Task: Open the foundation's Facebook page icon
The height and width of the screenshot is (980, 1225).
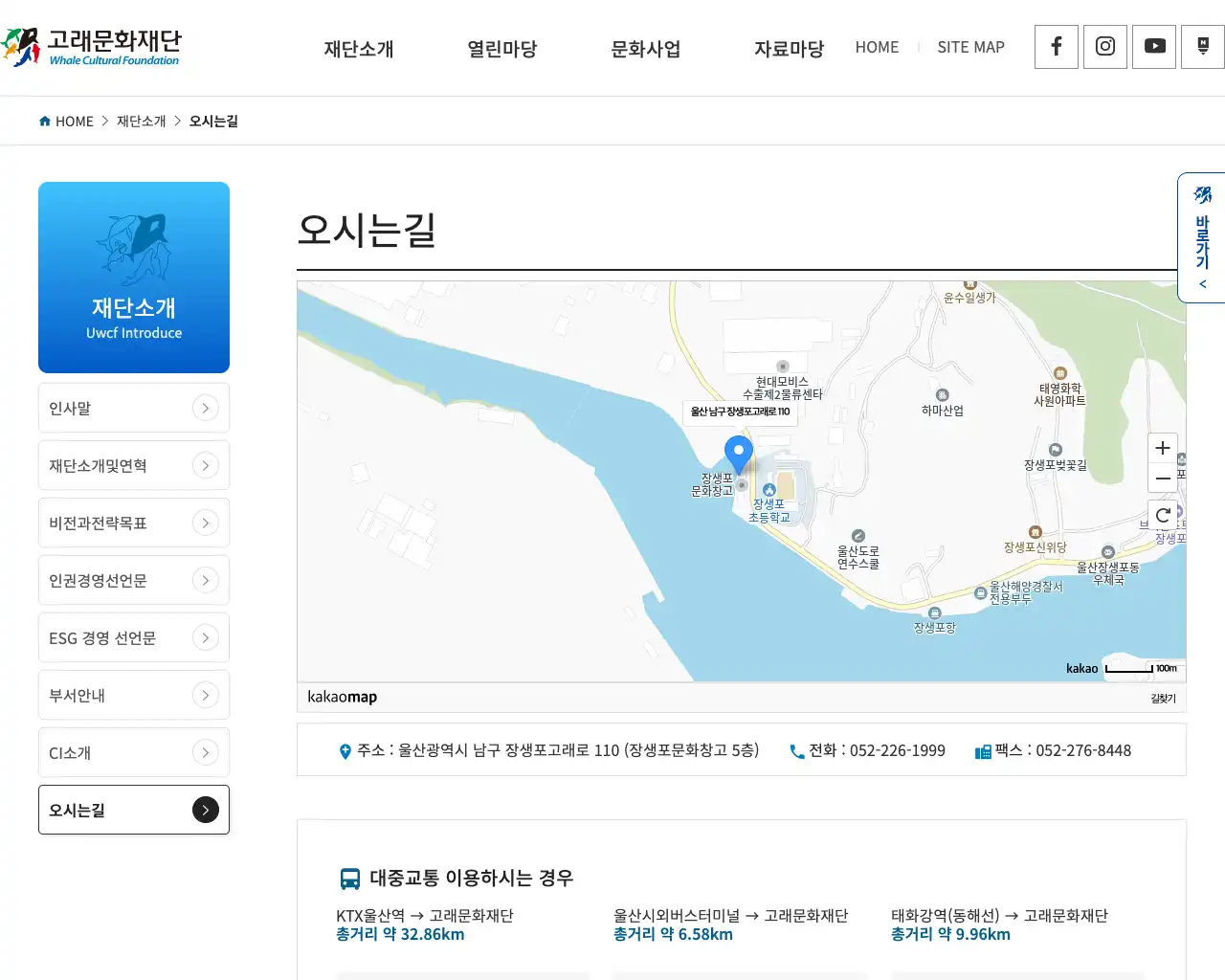Action: [x=1056, y=46]
